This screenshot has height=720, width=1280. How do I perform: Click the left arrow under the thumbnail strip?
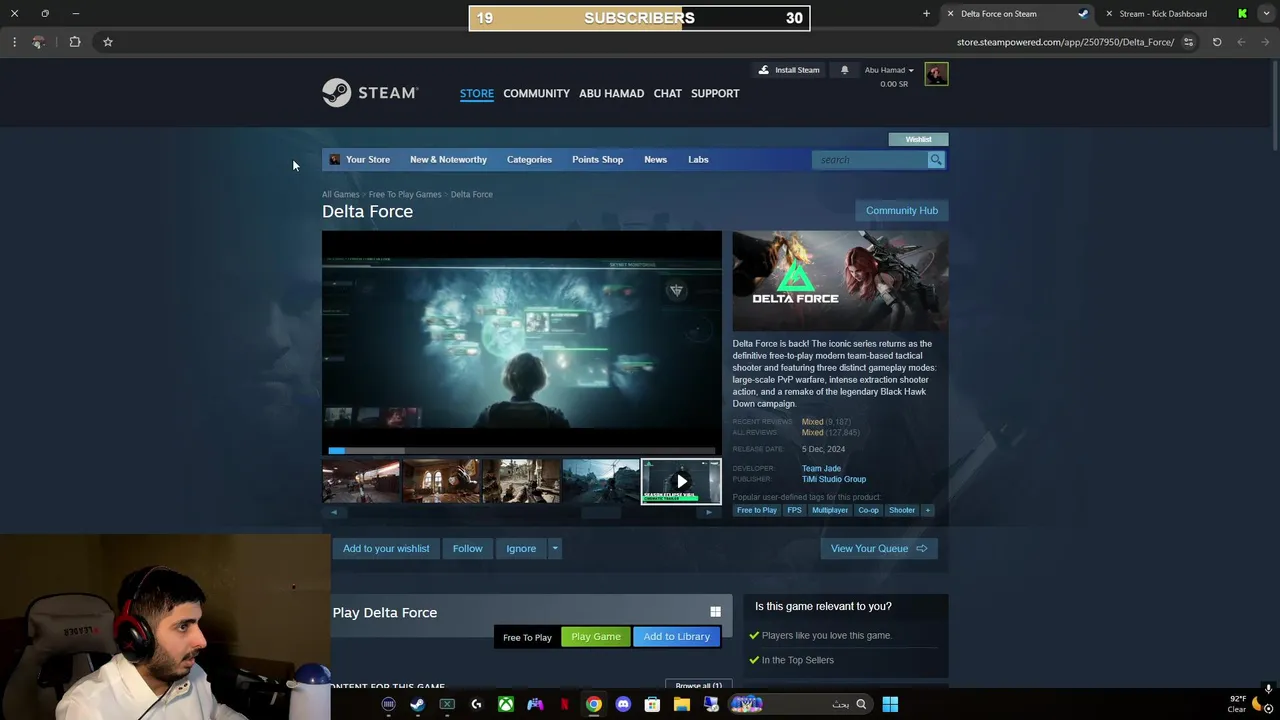coord(334,512)
